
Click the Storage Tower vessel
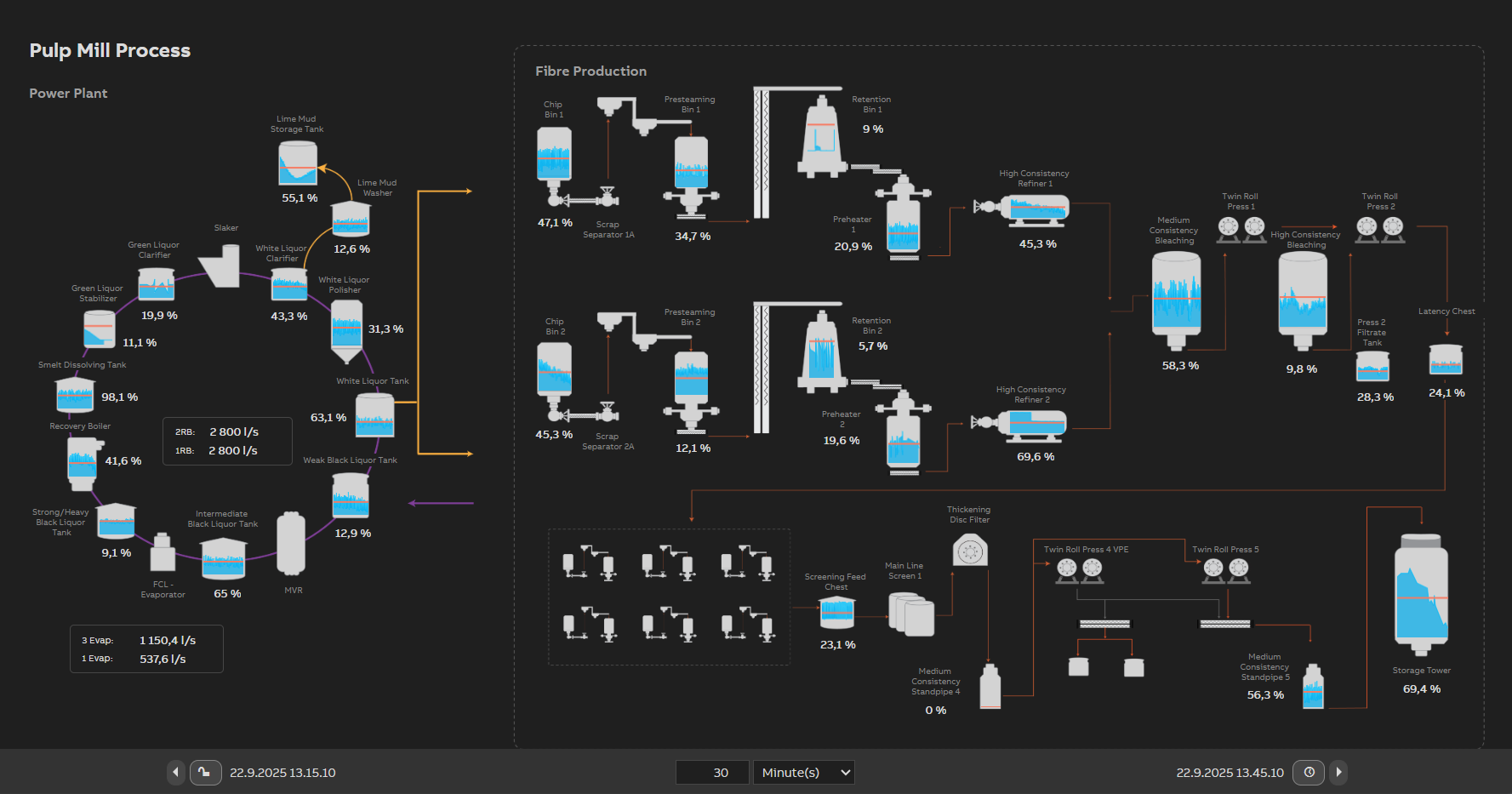point(1421,595)
